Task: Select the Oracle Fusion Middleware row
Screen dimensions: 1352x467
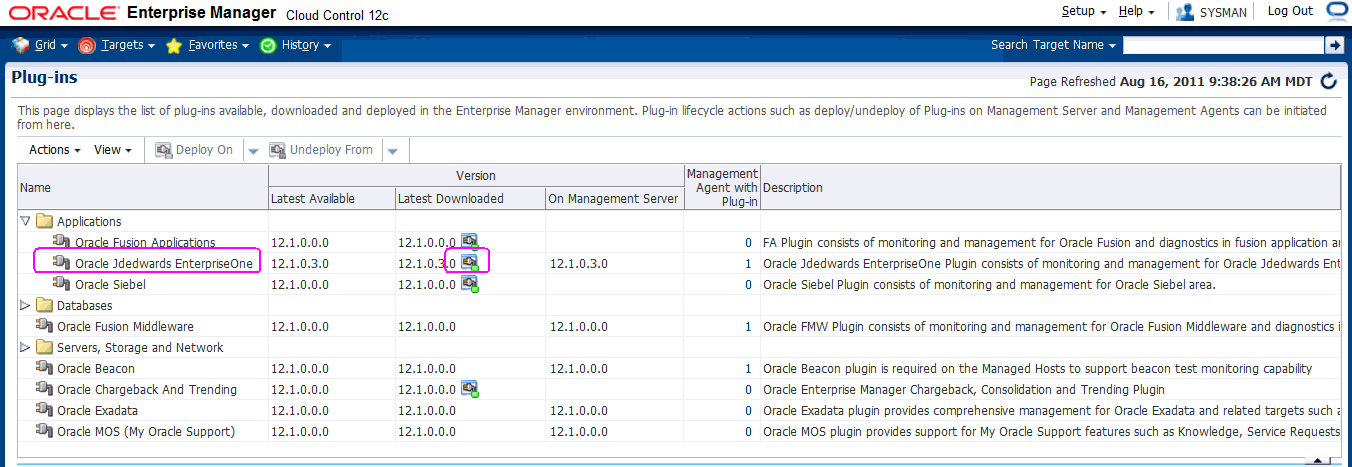Action: (679, 326)
